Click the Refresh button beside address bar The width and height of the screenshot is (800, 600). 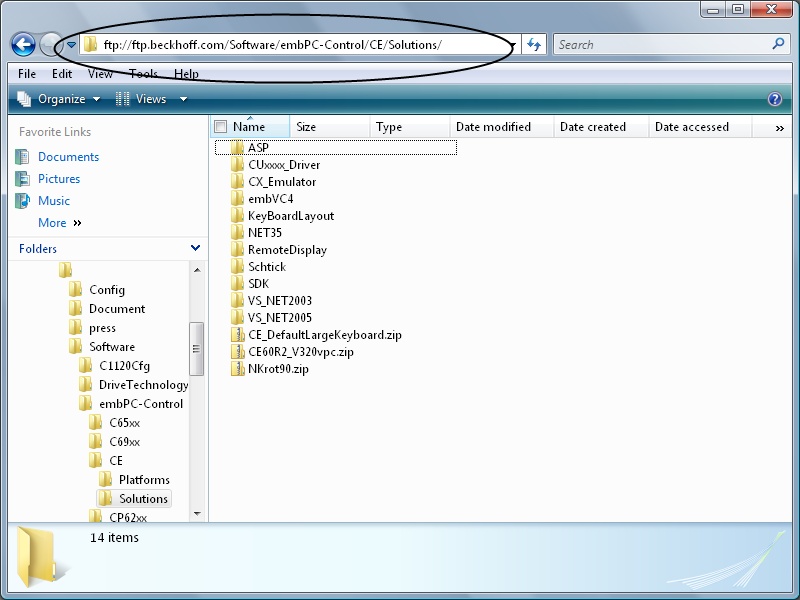click(x=534, y=45)
